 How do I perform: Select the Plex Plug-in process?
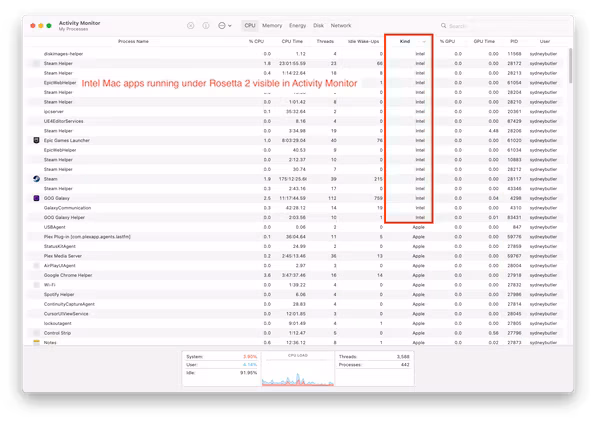pyautogui.click(x=87, y=236)
